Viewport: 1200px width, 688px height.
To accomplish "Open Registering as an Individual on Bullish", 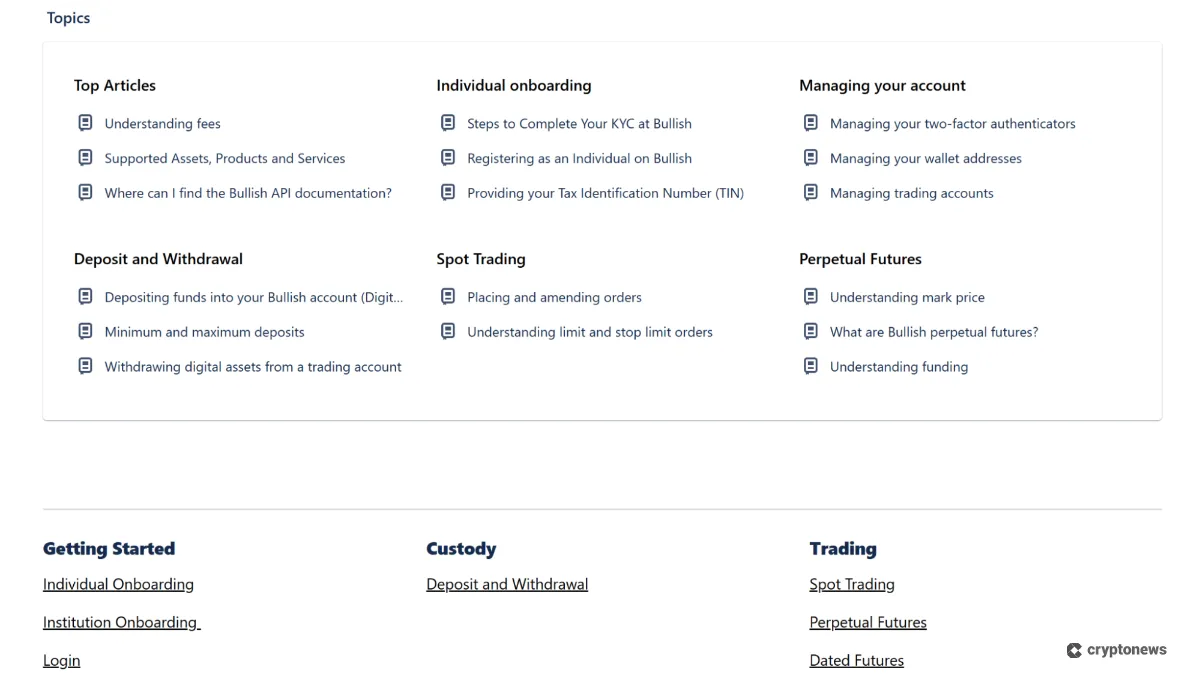I will (x=580, y=159).
